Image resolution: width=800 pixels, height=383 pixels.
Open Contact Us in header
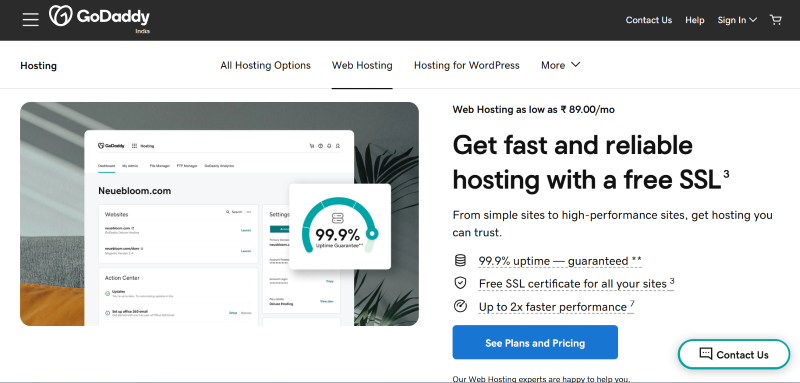point(648,20)
